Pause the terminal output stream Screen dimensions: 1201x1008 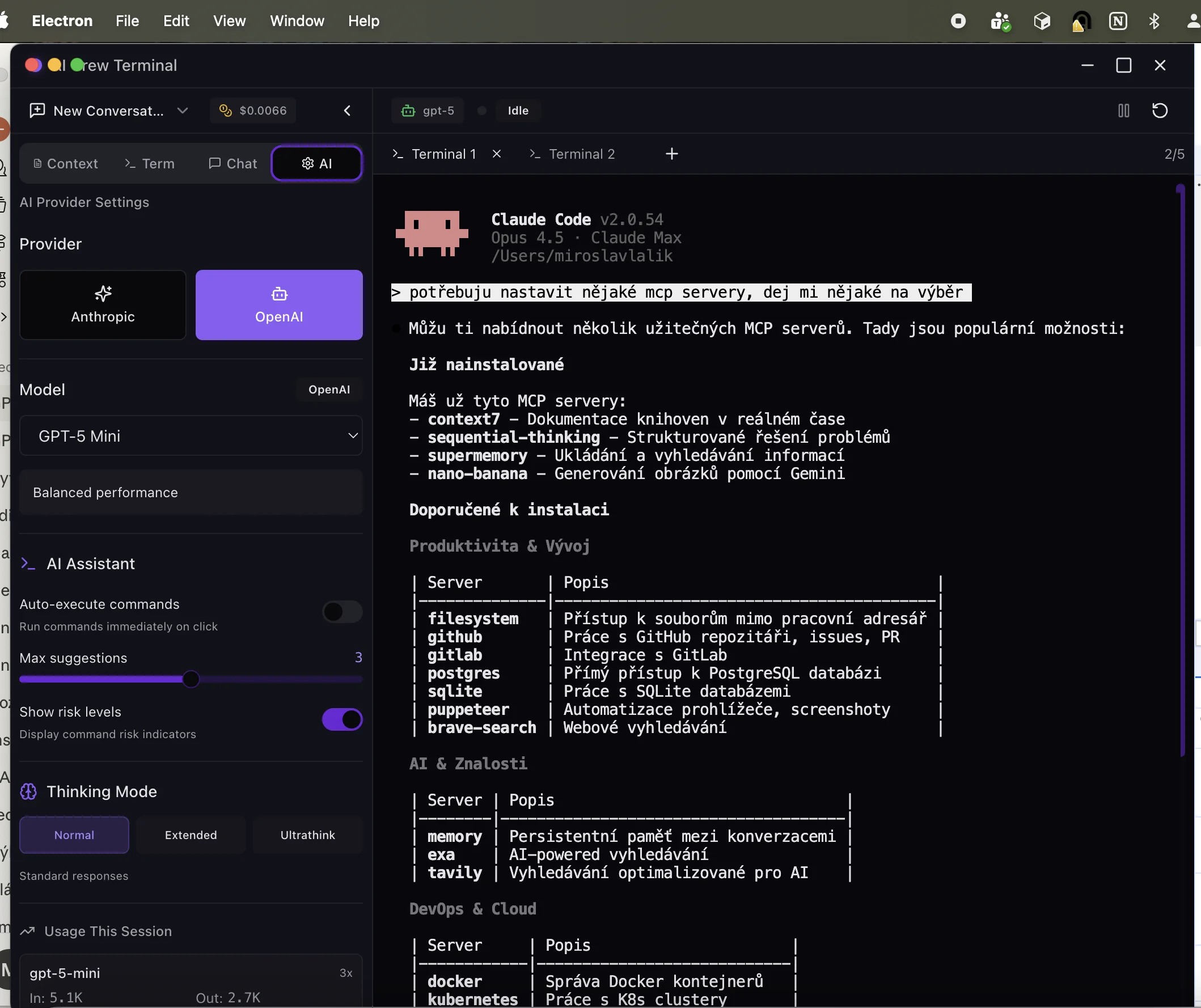(1123, 111)
